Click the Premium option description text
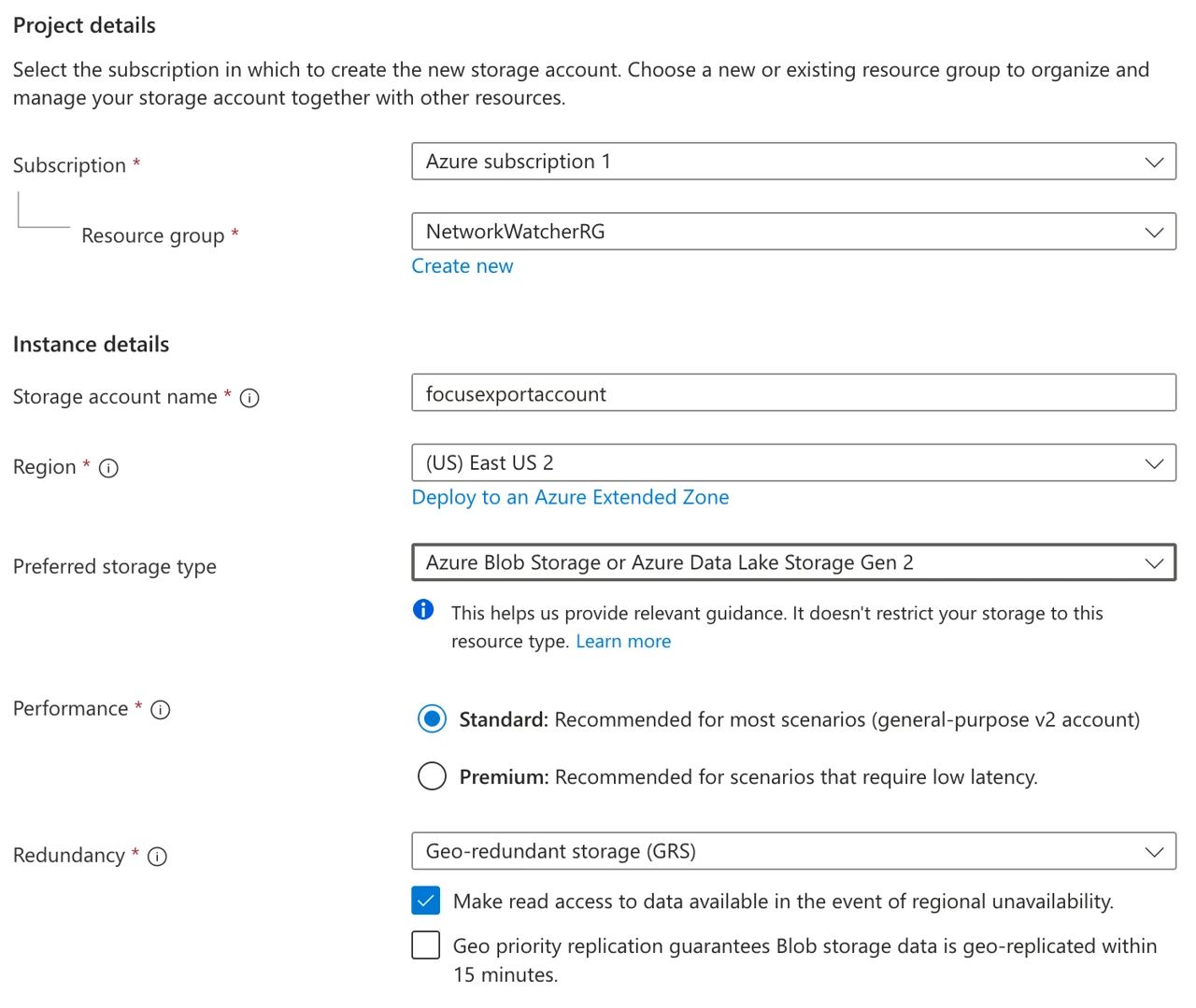 (796, 777)
